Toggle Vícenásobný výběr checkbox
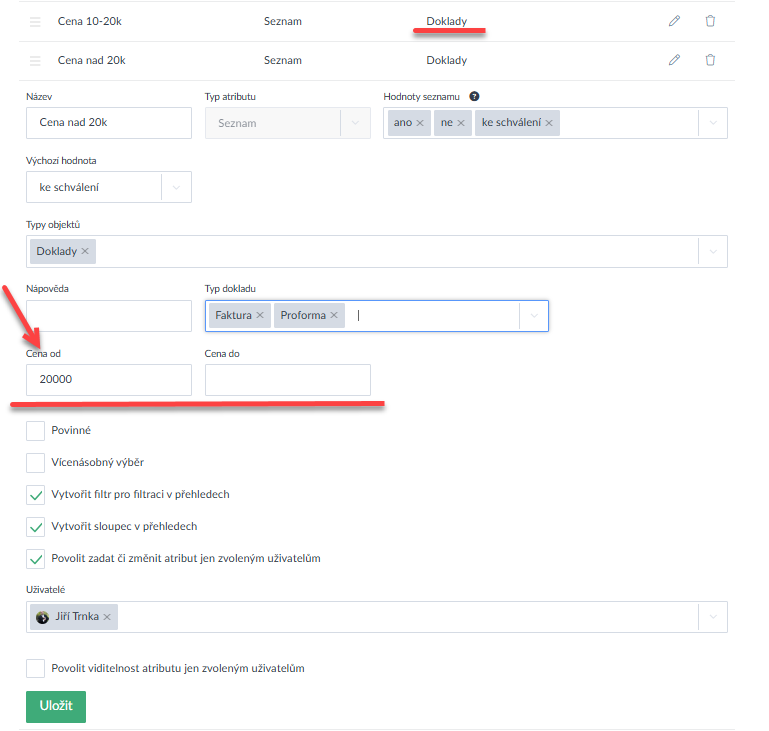The height and width of the screenshot is (731, 769). [x=36, y=463]
